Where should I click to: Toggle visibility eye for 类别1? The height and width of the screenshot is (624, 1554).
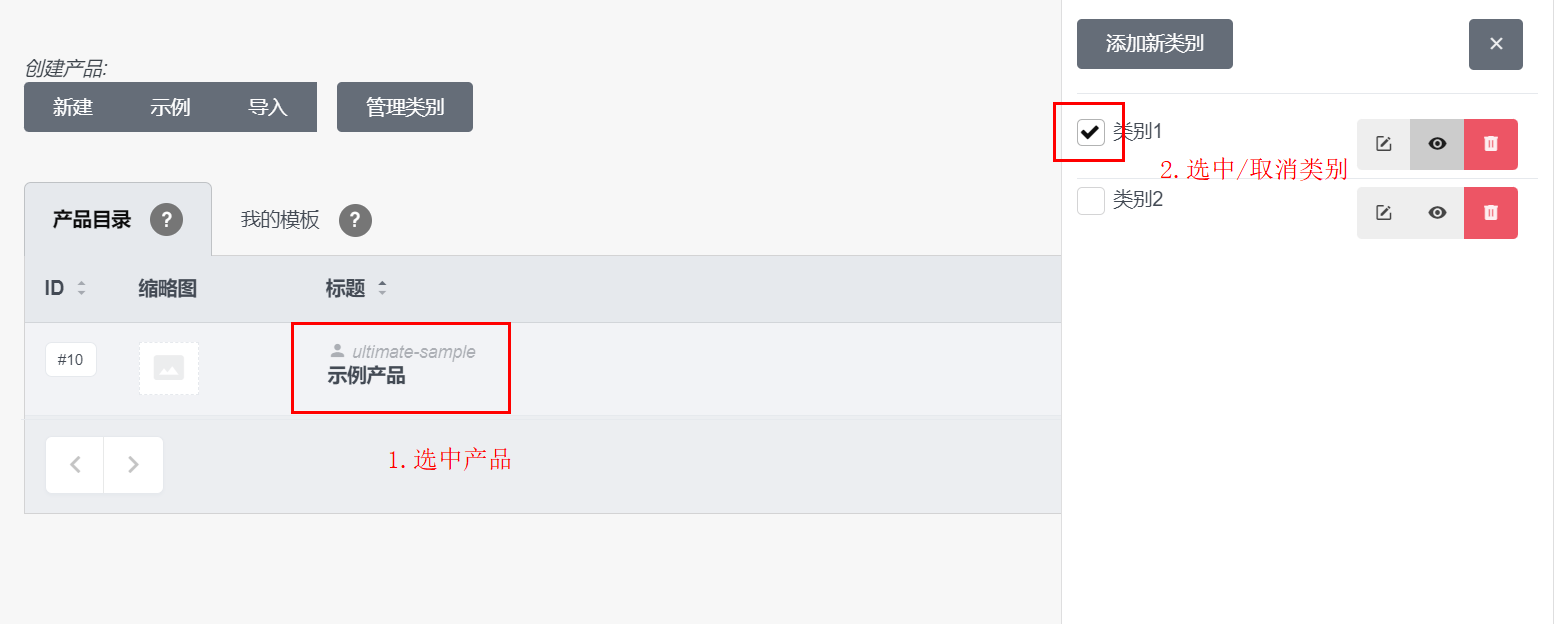(x=1437, y=144)
